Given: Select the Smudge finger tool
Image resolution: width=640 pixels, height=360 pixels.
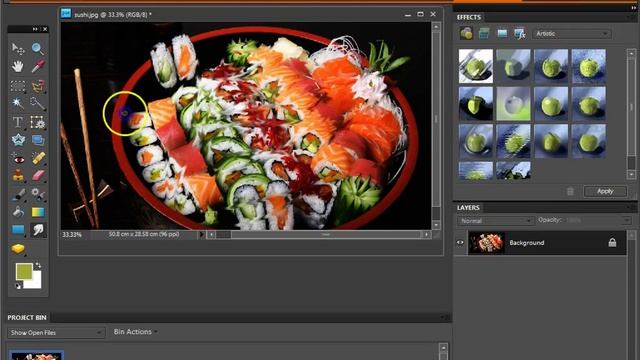Looking at the screenshot, I should click(x=38, y=230).
